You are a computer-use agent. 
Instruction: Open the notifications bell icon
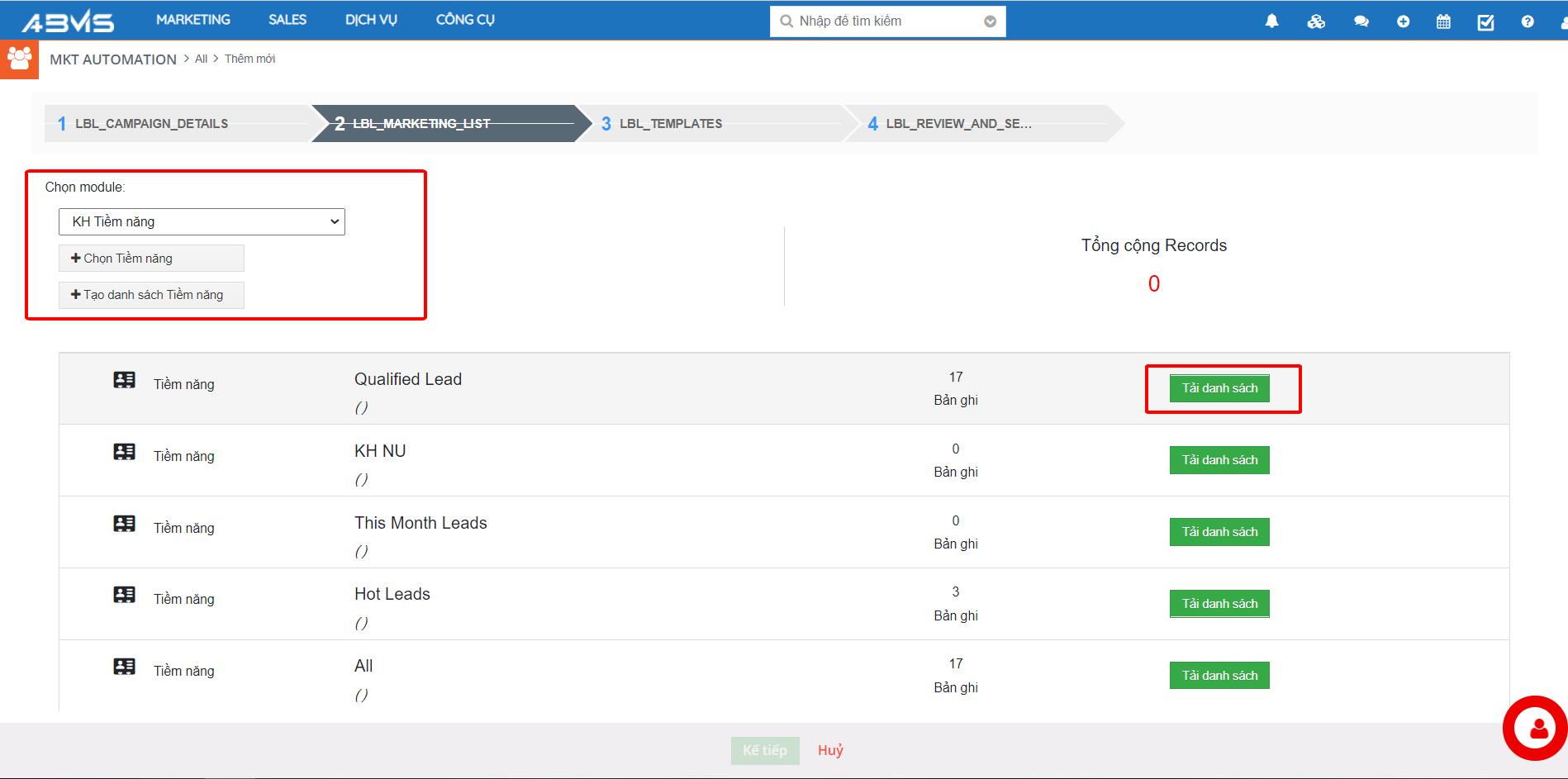tap(1271, 21)
